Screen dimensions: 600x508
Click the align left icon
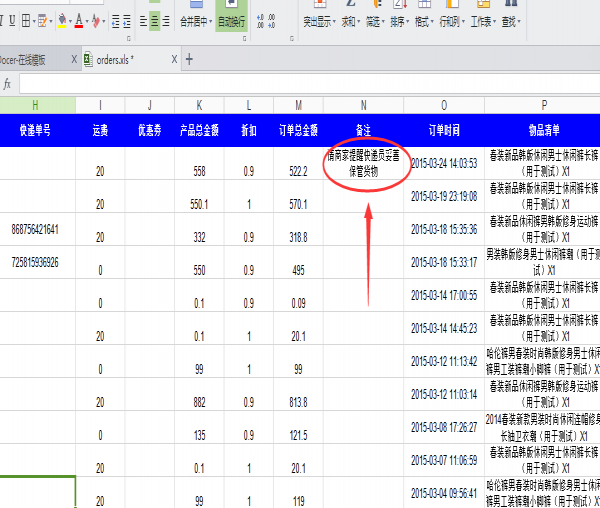[x=141, y=20]
